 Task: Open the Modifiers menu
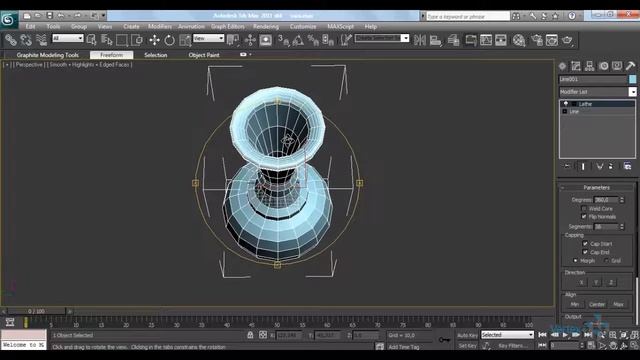160,27
